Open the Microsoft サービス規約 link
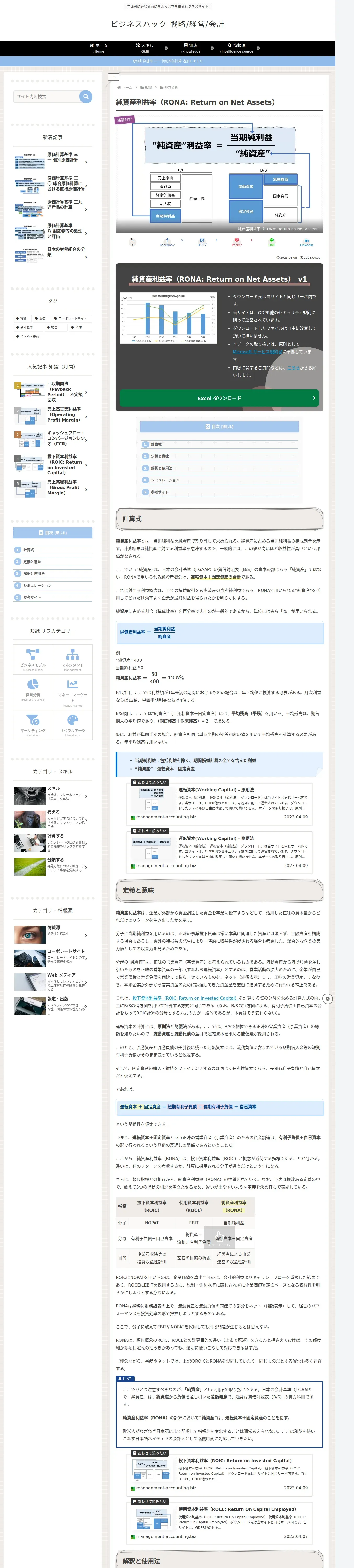This screenshot has width=354, height=1568. 257,352
